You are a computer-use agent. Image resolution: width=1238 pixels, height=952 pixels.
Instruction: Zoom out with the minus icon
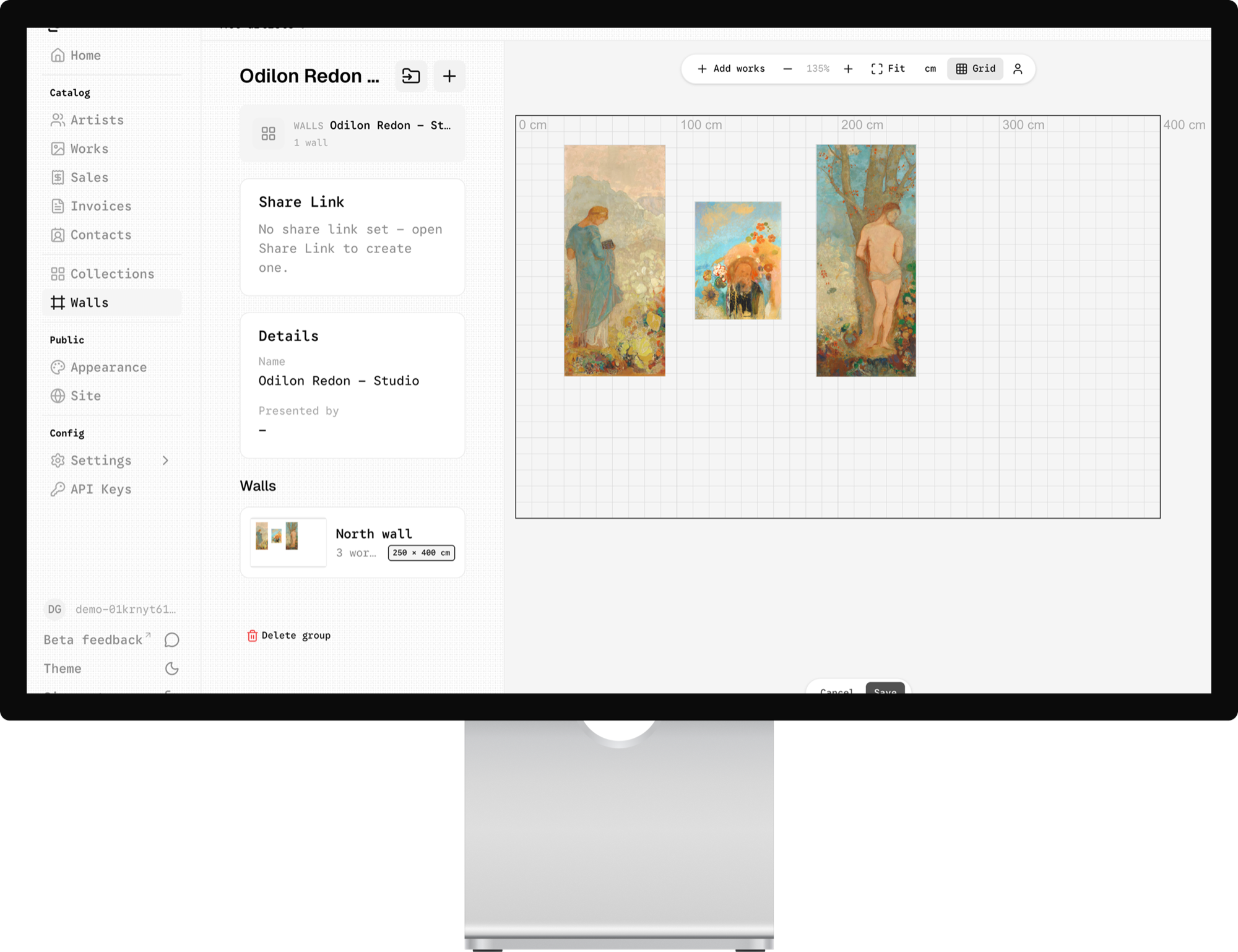(787, 69)
